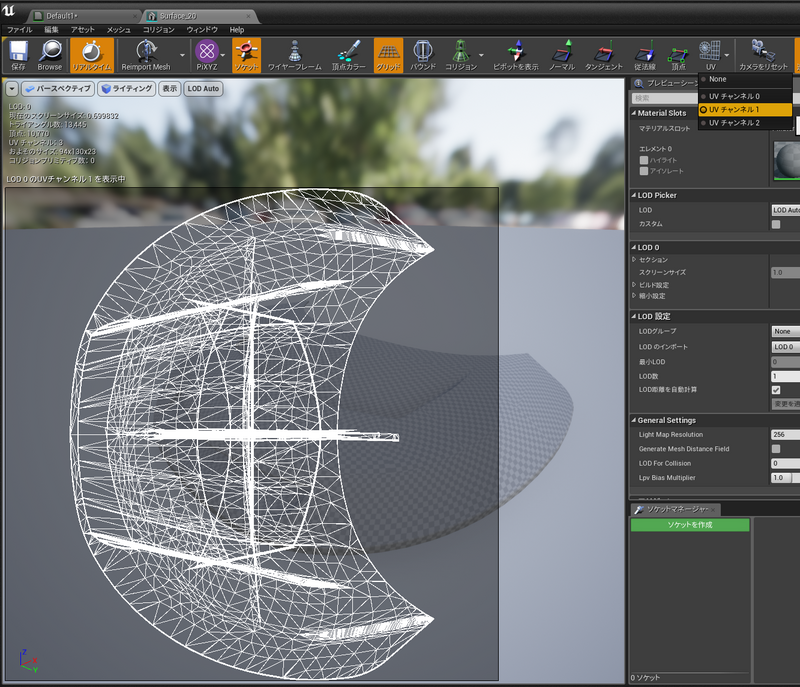Viewport: 800px width, 687px height.
Task: Open the Show (表示) viewport menu
Action: point(169,89)
